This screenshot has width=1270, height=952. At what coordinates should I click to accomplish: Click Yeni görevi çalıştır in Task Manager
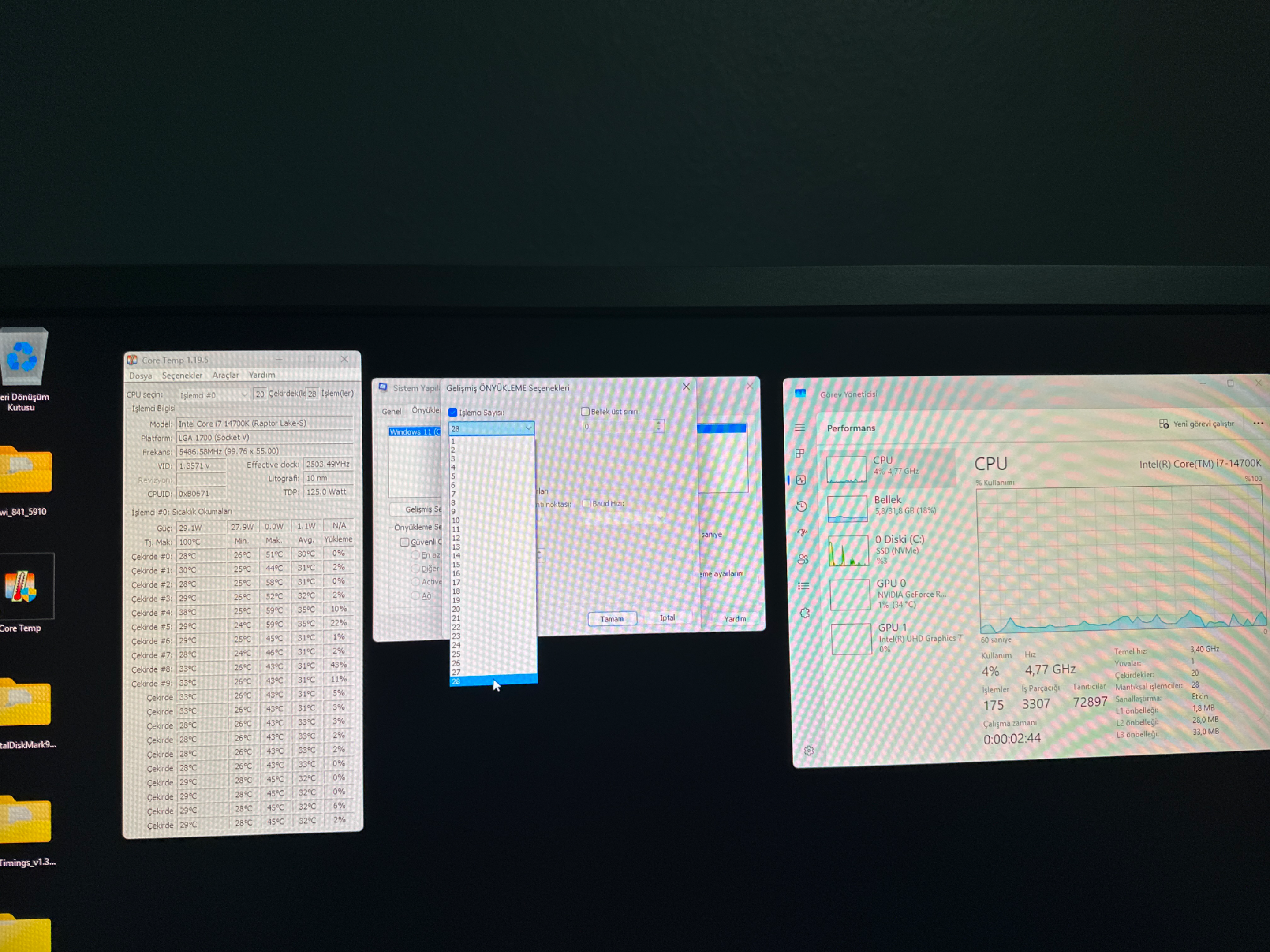click(1196, 424)
